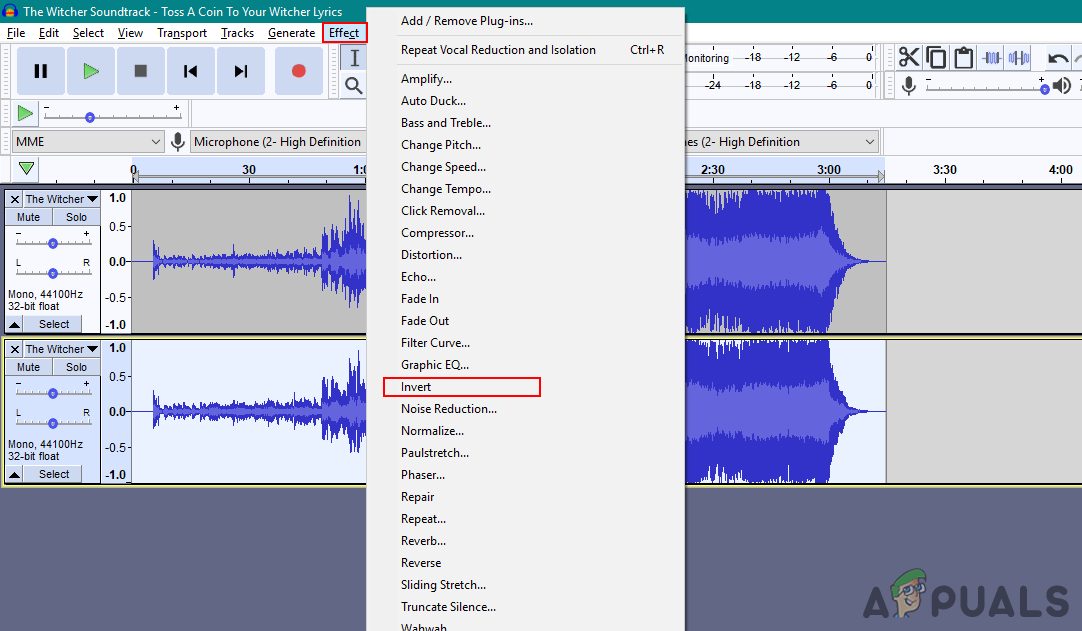Collapse the first track with up arrow
Image resolution: width=1082 pixels, height=631 pixels.
(14, 324)
